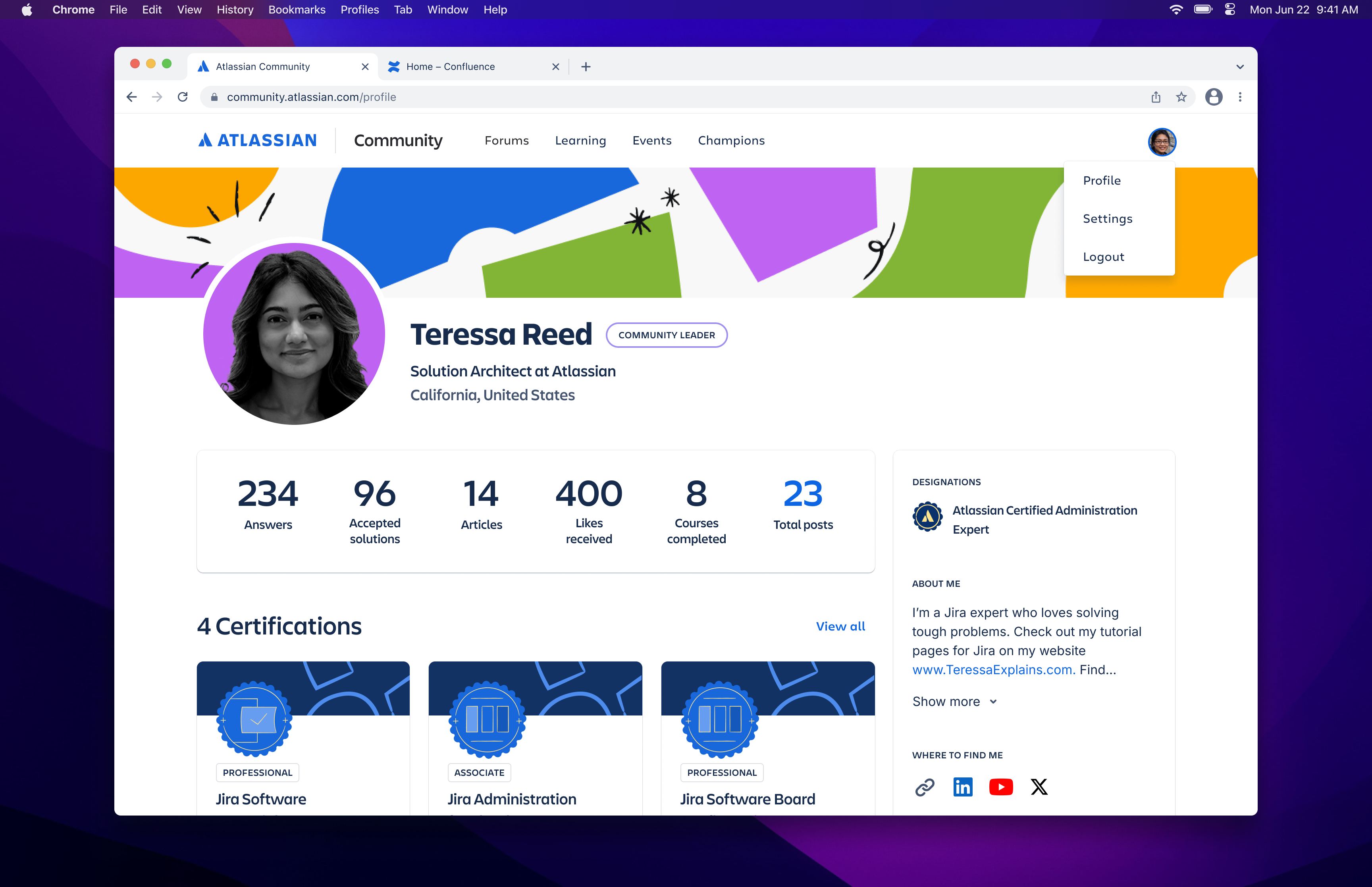
Task: Close the Home – Confluence tab
Action: point(555,67)
